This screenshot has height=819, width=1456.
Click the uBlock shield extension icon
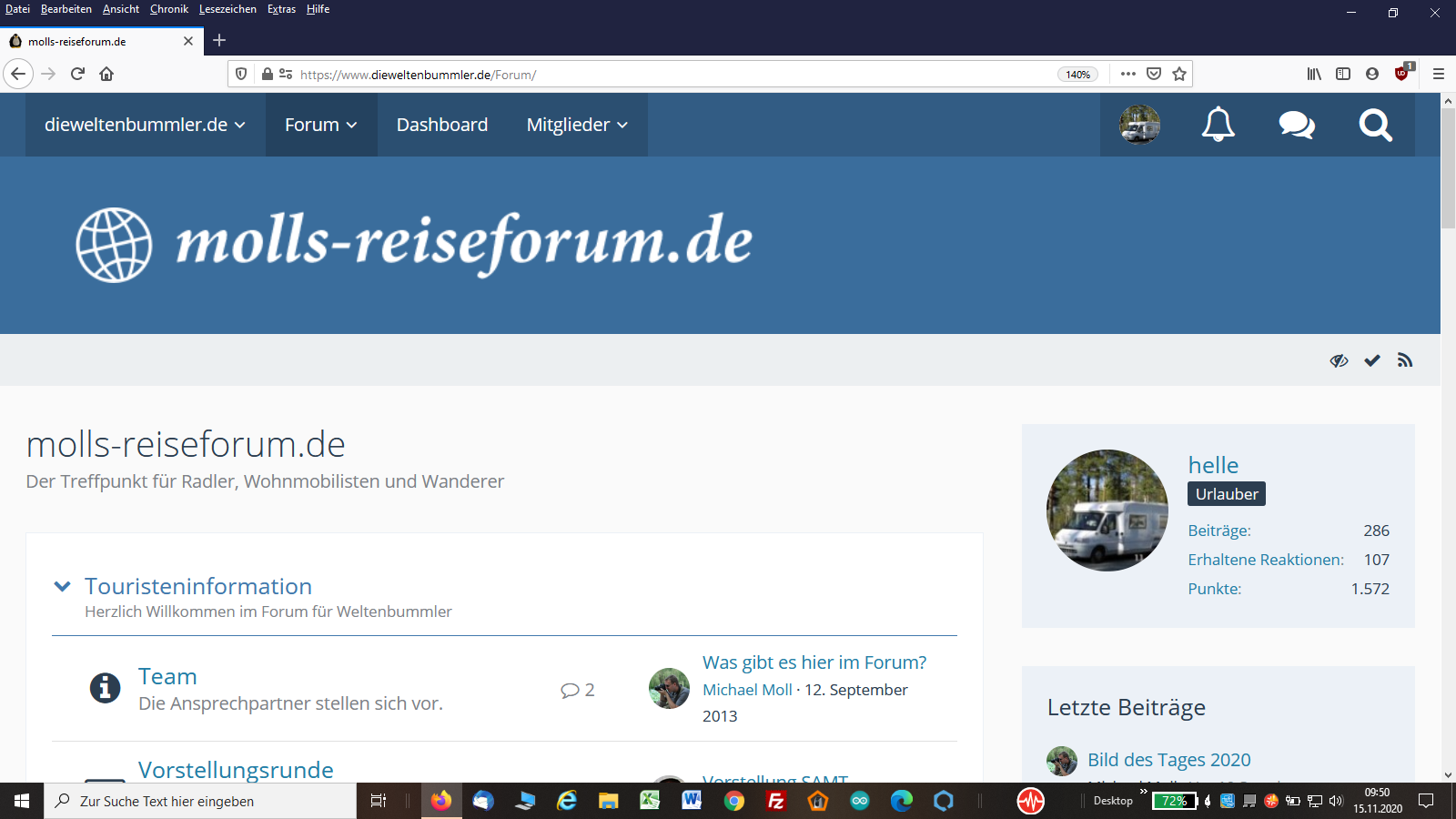[x=1401, y=74]
